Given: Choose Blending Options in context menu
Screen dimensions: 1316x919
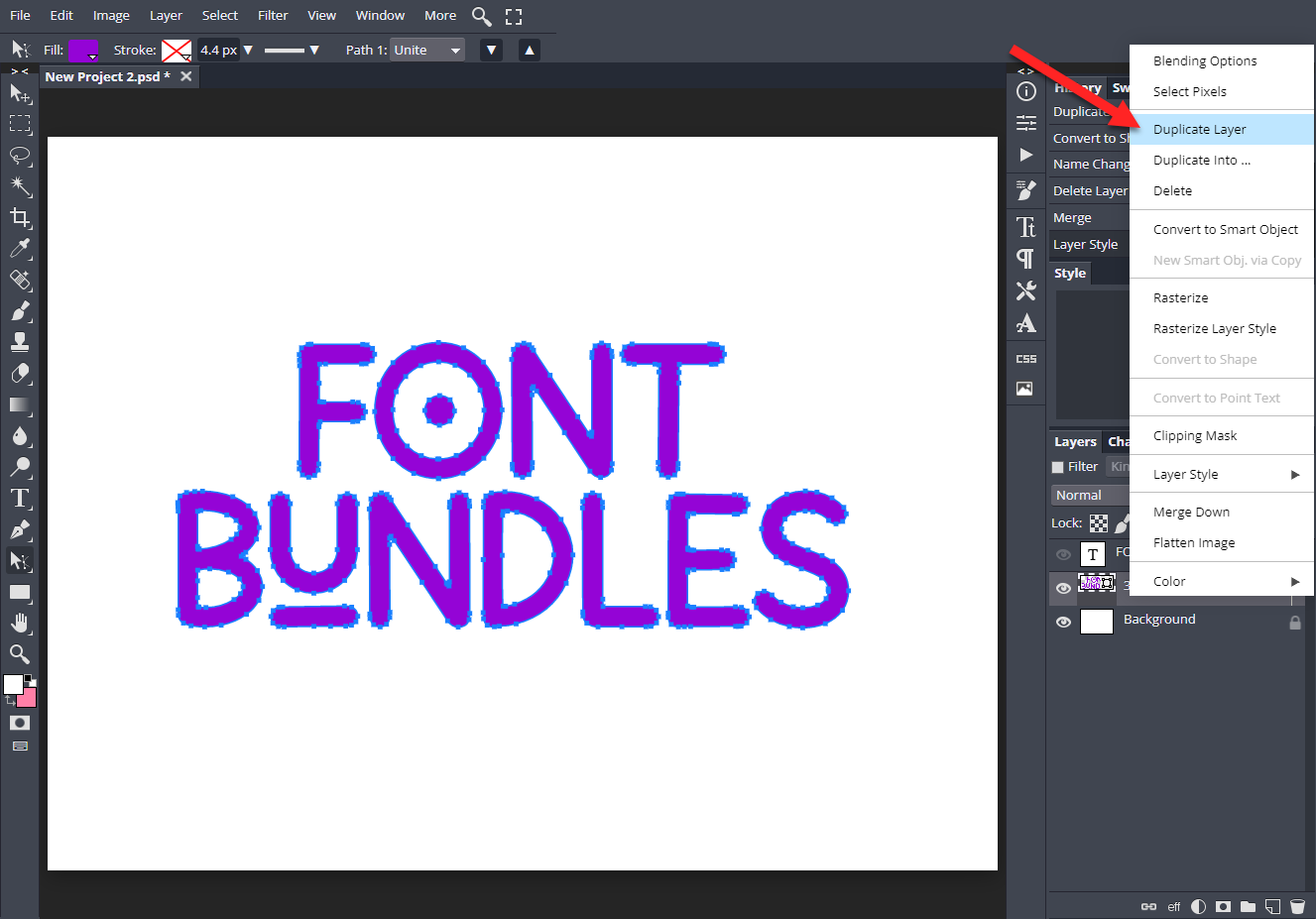Looking at the screenshot, I should [1222, 60].
